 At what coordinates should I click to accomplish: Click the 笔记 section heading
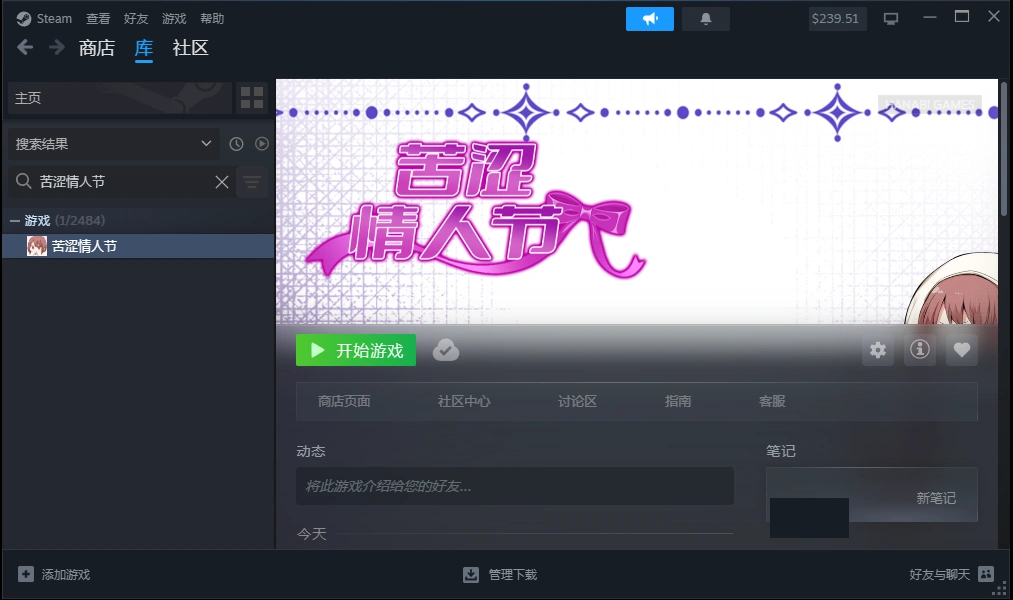tap(780, 451)
